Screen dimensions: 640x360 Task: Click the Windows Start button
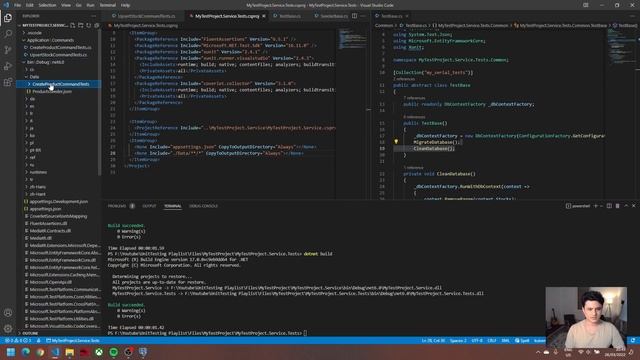pyautogui.click(x=11, y=352)
